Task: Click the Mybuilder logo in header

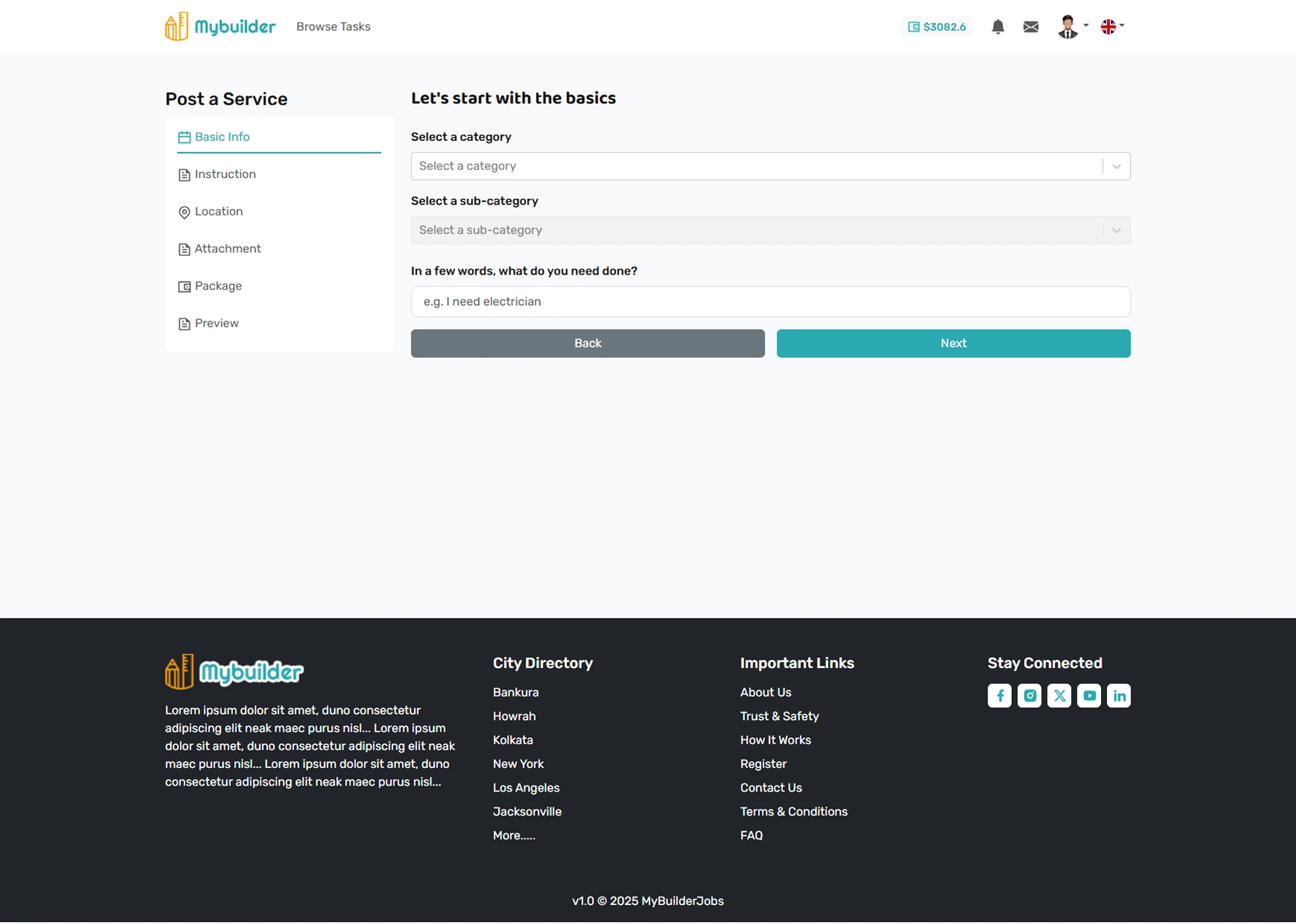Action: [220, 27]
